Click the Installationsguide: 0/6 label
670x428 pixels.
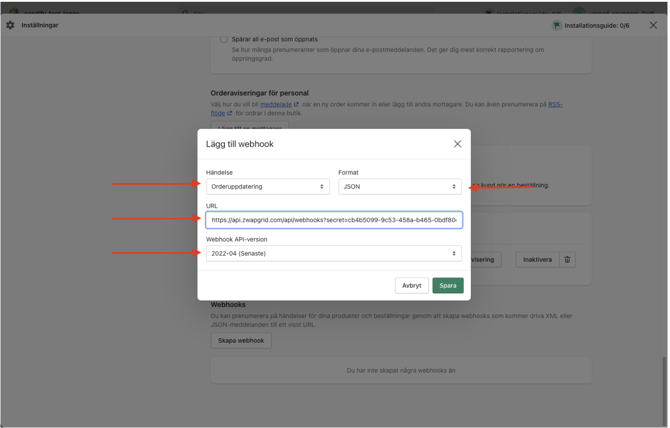click(597, 25)
